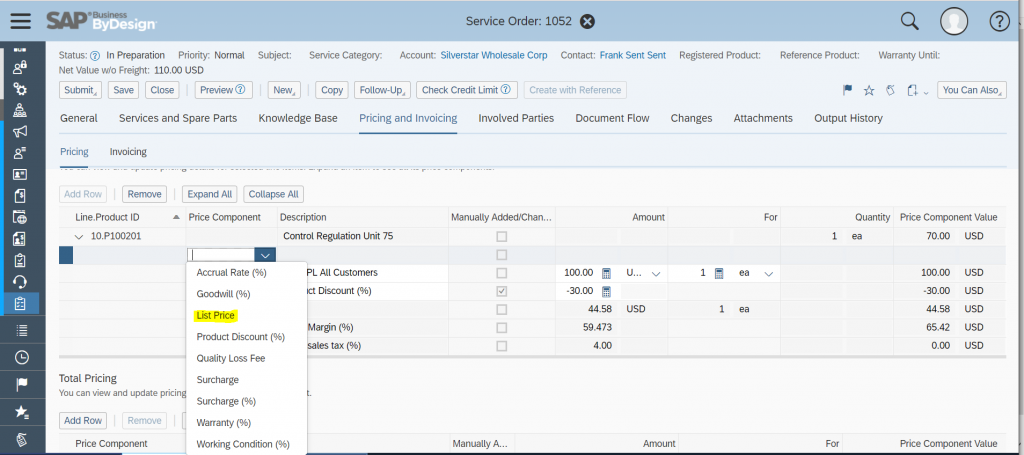Choose Goodwill (%) from the list
1024x455 pixels.
(x=223, y=294)
